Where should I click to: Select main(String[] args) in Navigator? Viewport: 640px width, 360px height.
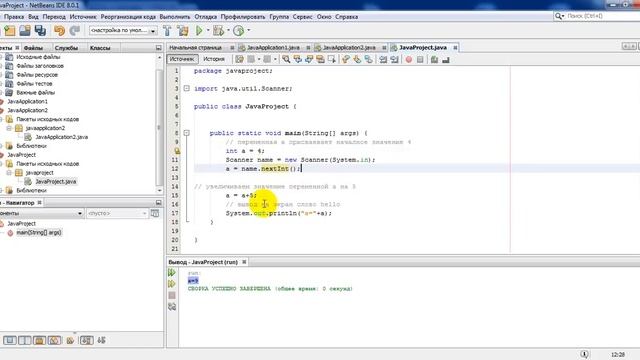pyautogui.click(x=39, y=233)
